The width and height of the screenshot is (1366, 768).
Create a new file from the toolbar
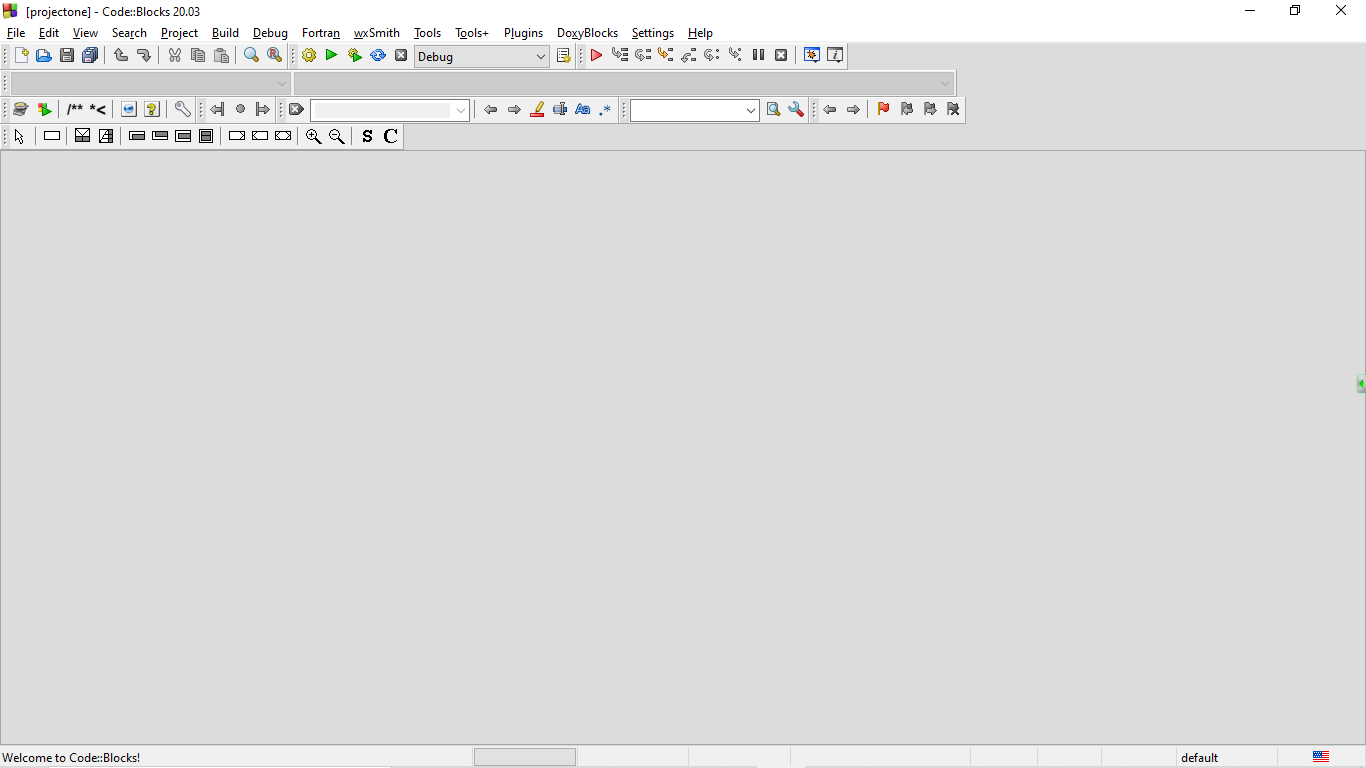pyautogui.click(x=21, y=56)
